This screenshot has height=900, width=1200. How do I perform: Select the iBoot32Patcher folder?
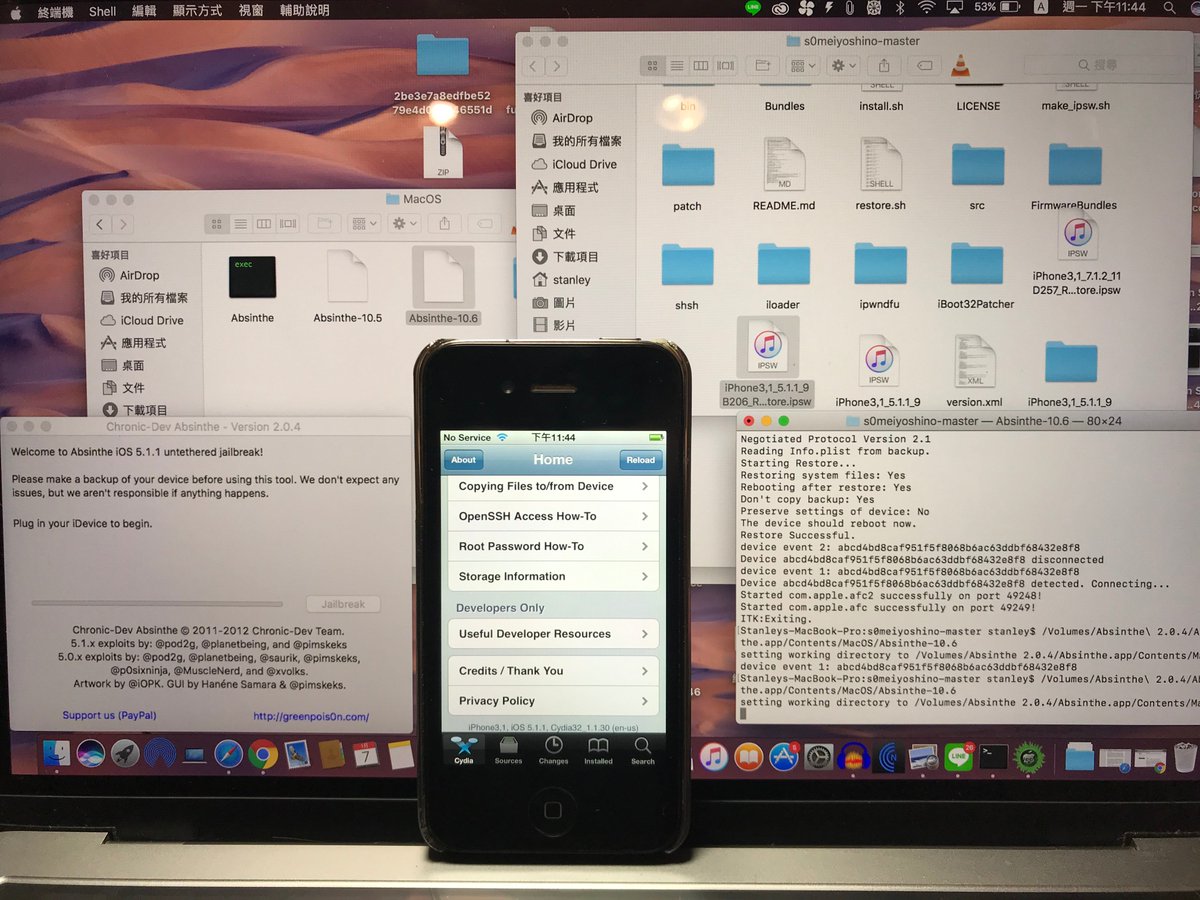point(976,265)
